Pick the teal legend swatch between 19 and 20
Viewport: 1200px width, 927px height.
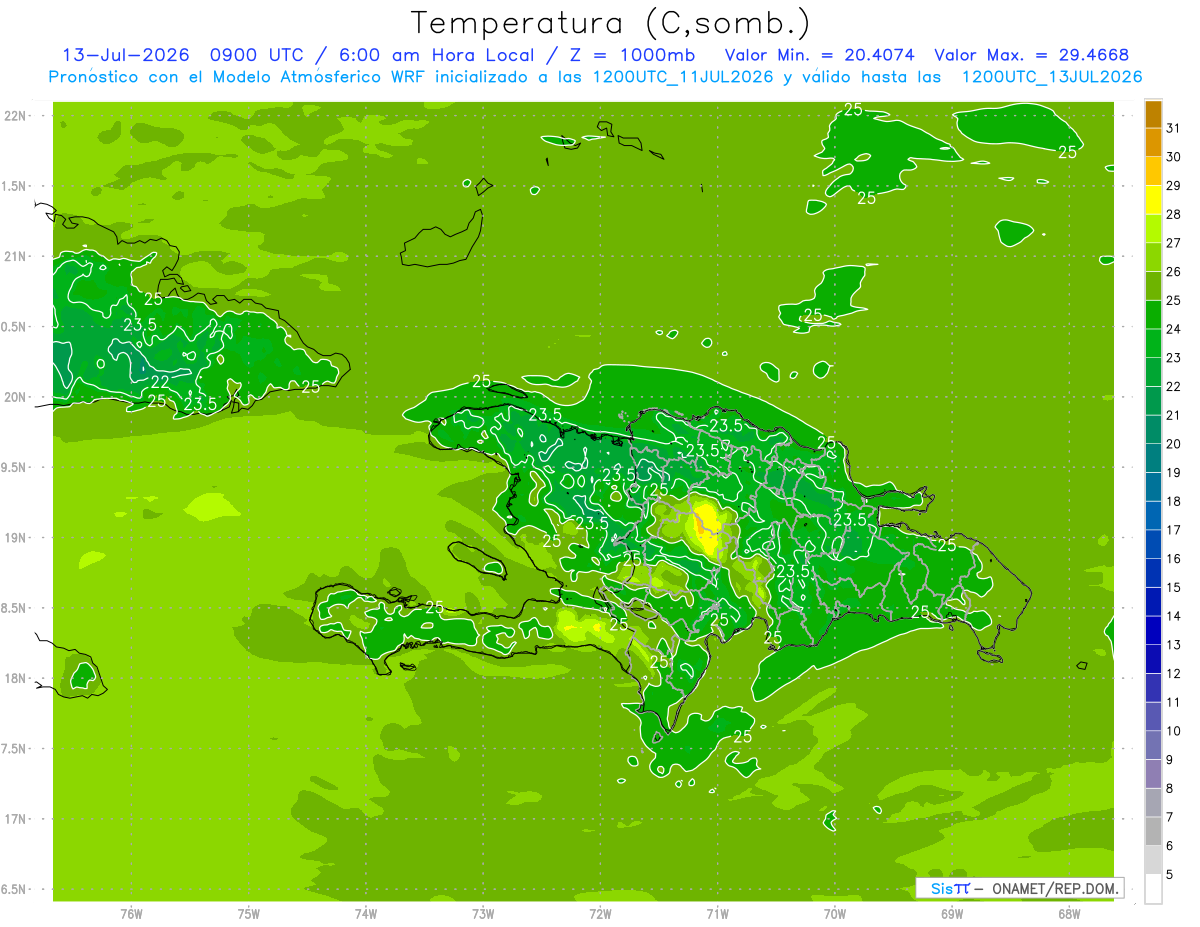(x=1153, y=458)
